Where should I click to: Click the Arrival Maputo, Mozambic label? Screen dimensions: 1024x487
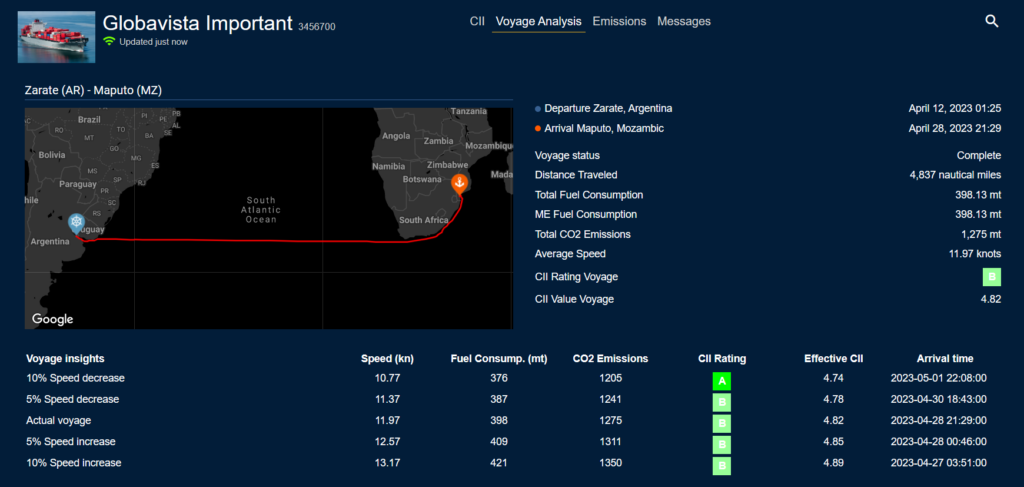(x=604, y=129)
